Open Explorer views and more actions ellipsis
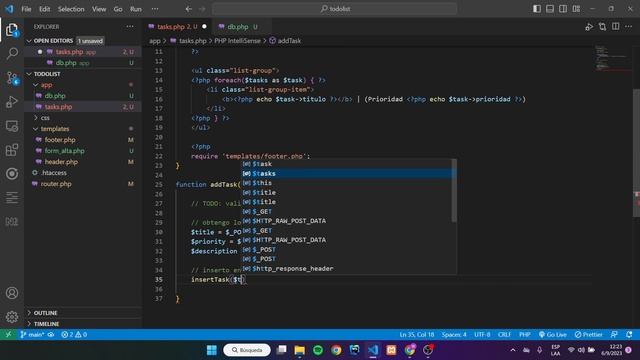The width and height of the screenshot is (640, 360). pos(130,27)
